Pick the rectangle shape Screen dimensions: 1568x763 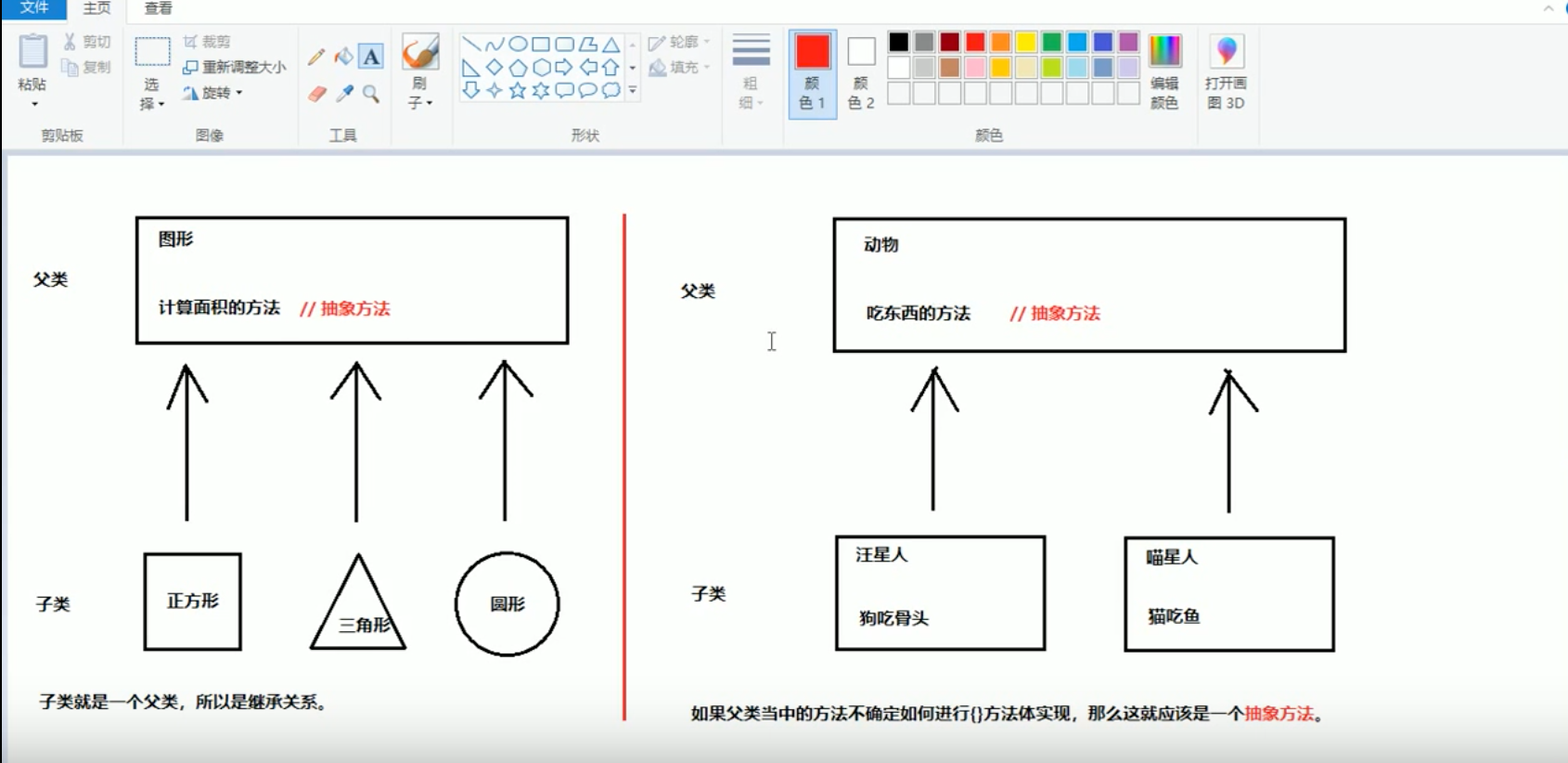[541, 44]
